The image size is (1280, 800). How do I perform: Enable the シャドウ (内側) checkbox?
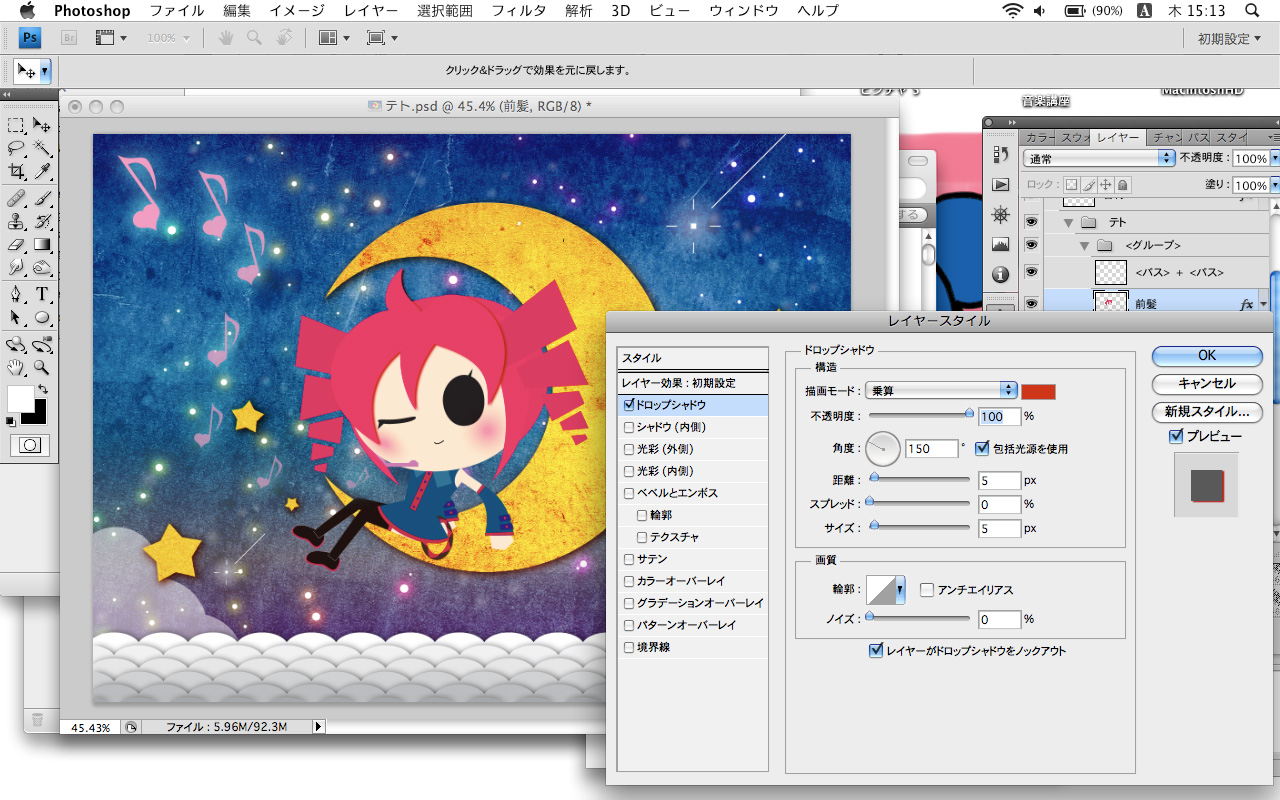click(629, 427)
